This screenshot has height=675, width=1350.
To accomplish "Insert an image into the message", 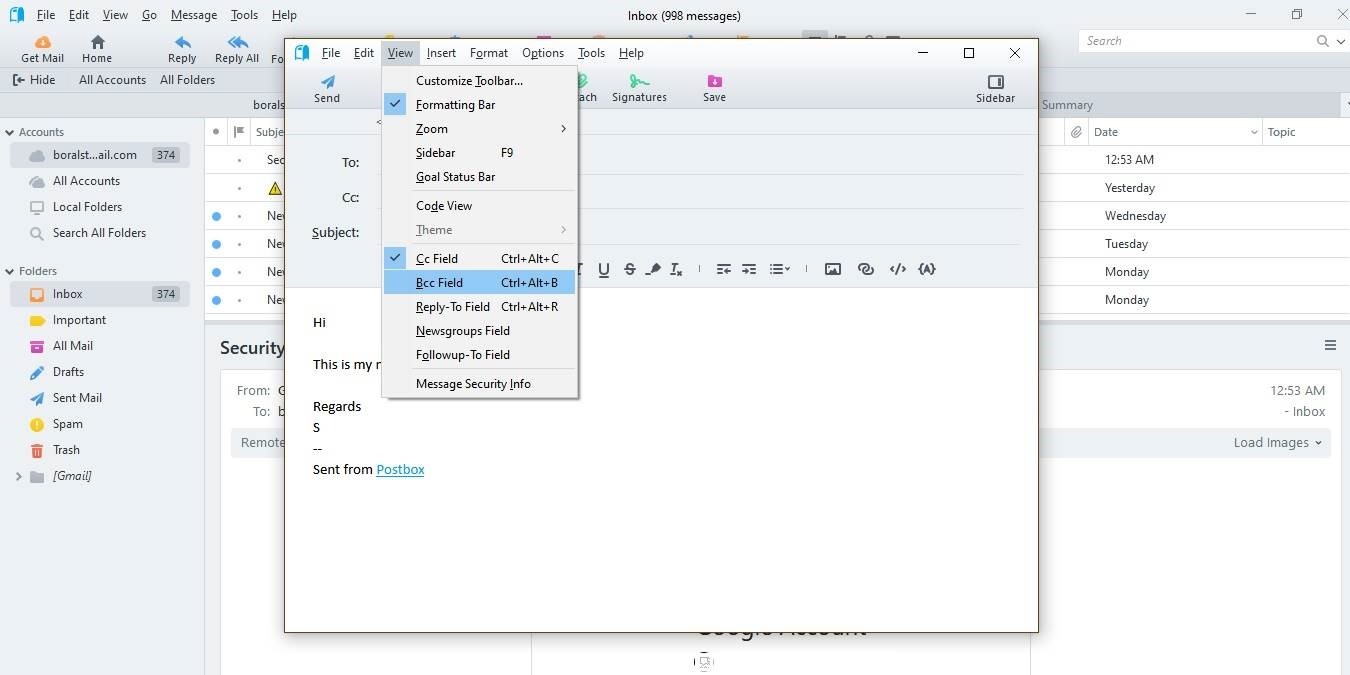I will coord(832,268).
